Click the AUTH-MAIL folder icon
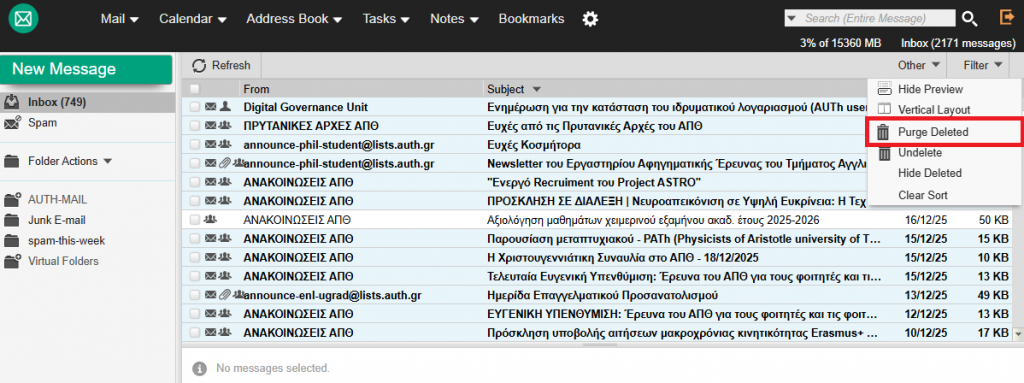Viewport: 1024px width, 383px height. pyautogui.click(x=11, y=200)
